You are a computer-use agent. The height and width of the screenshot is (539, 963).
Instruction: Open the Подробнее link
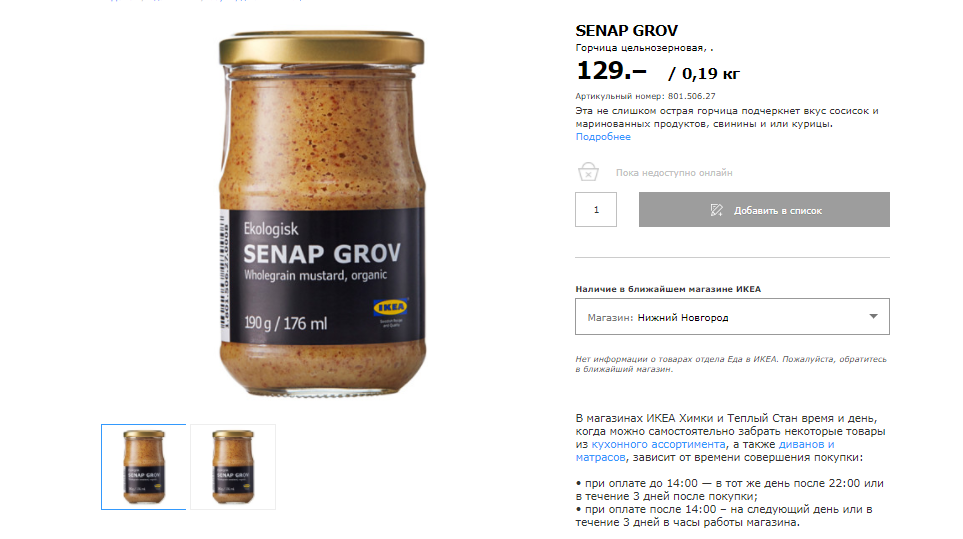tap(603, 137)
